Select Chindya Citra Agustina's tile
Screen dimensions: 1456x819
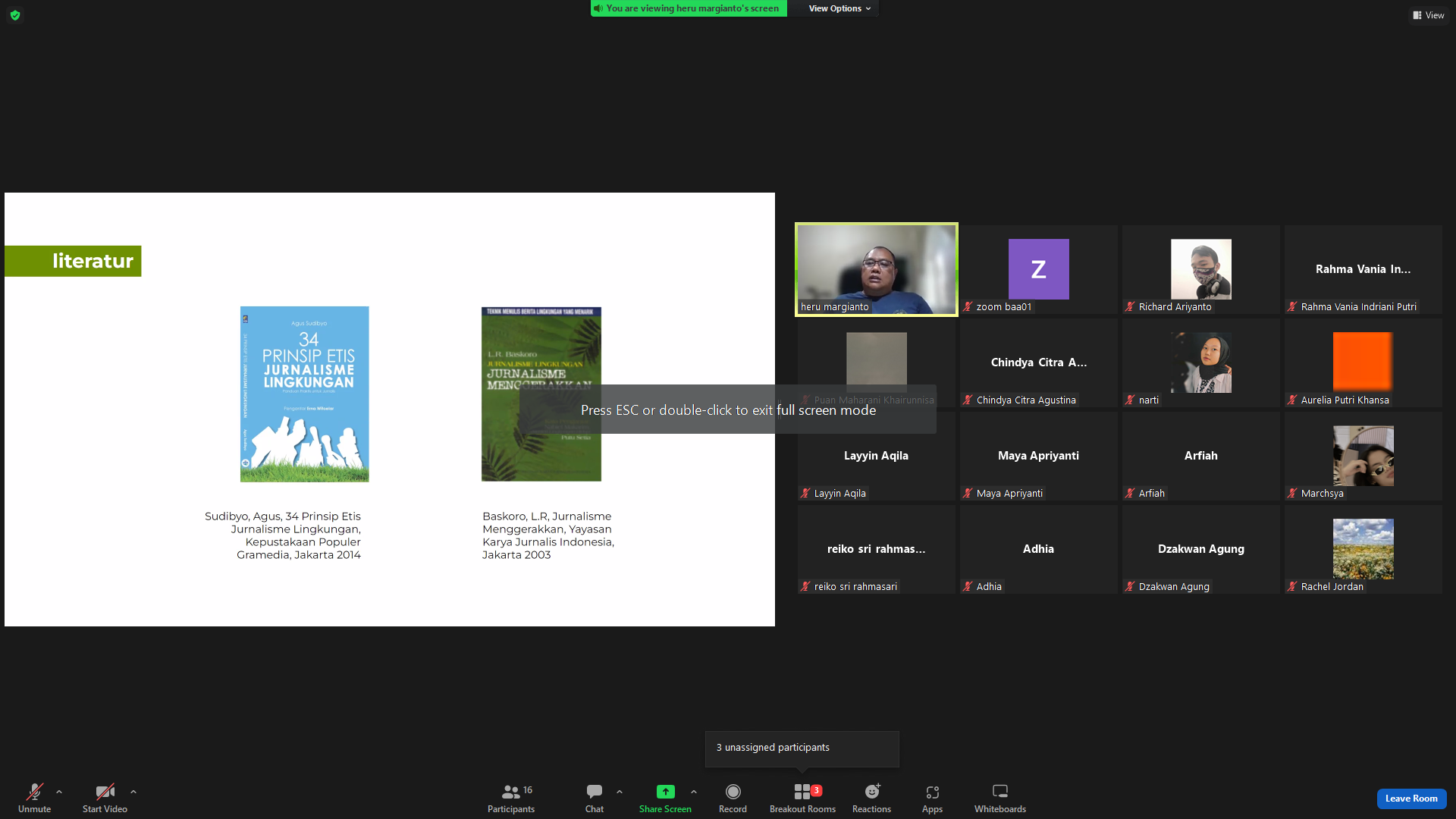1038,362
